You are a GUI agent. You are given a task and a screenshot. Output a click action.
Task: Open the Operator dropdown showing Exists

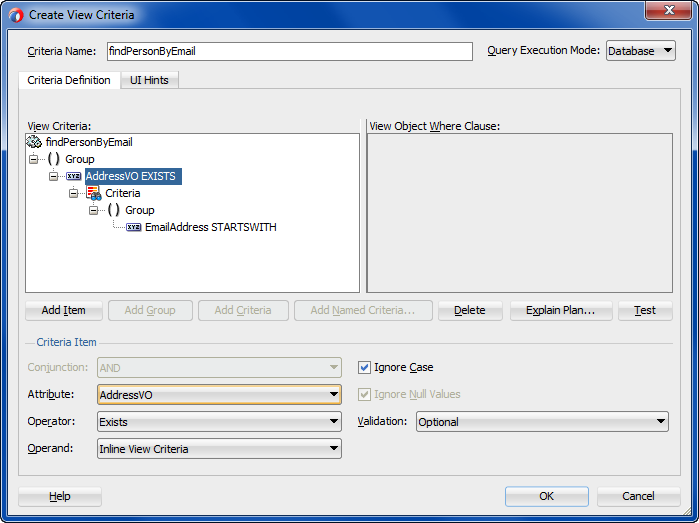tap(219, 422)
